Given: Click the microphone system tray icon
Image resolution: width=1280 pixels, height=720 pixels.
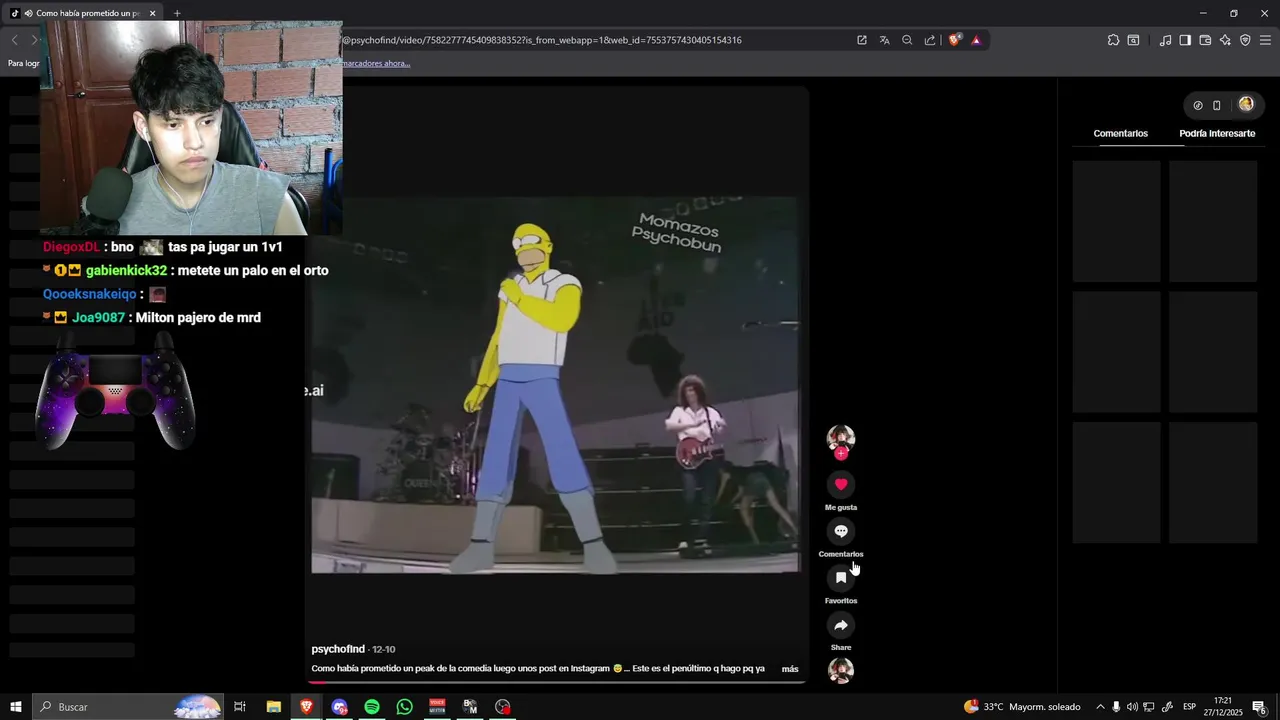Looking at the screenshot, I should [x=1116, y=707].
